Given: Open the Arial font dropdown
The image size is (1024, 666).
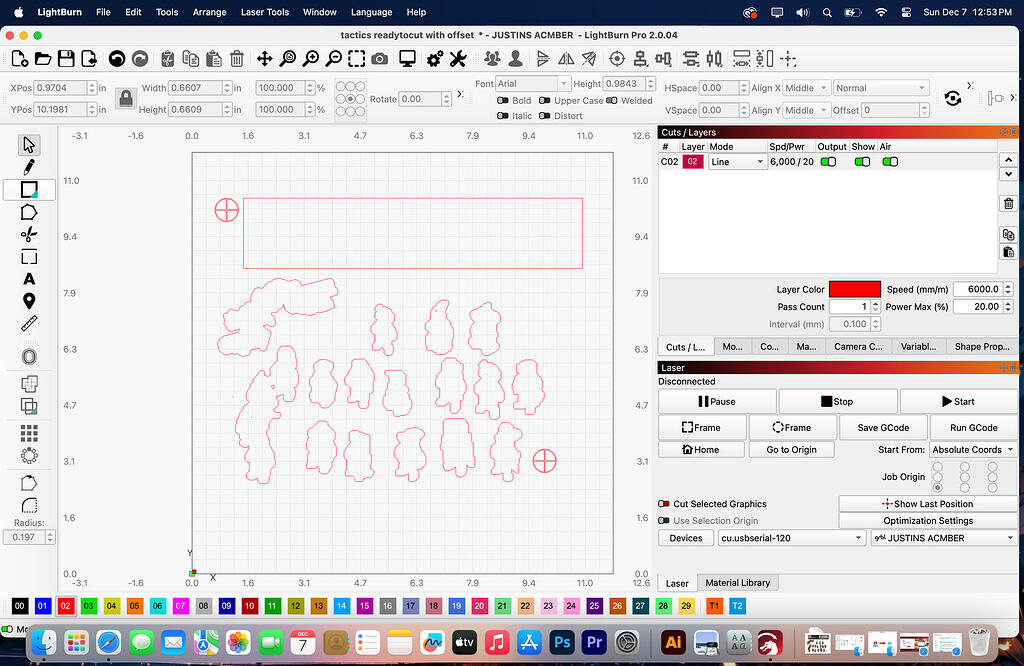Looking at the screenshot, I should tap(533, 83).
